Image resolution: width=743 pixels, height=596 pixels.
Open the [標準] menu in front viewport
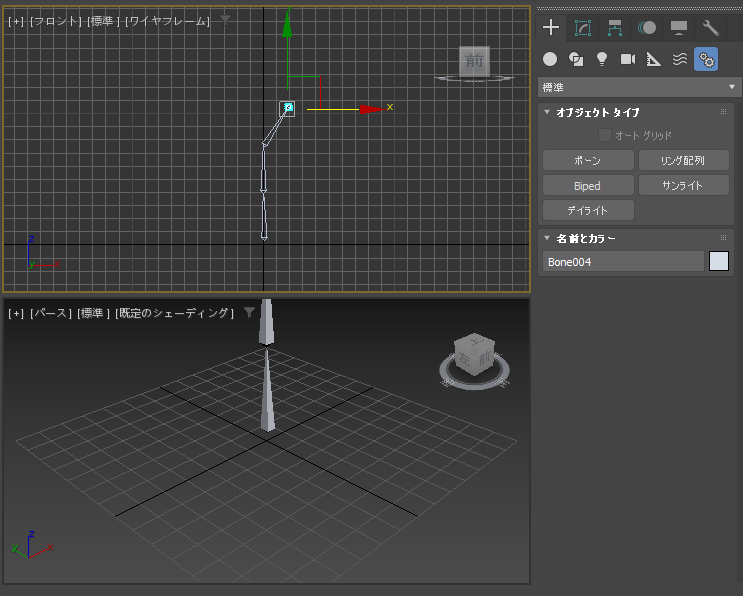tap(104, 21)
